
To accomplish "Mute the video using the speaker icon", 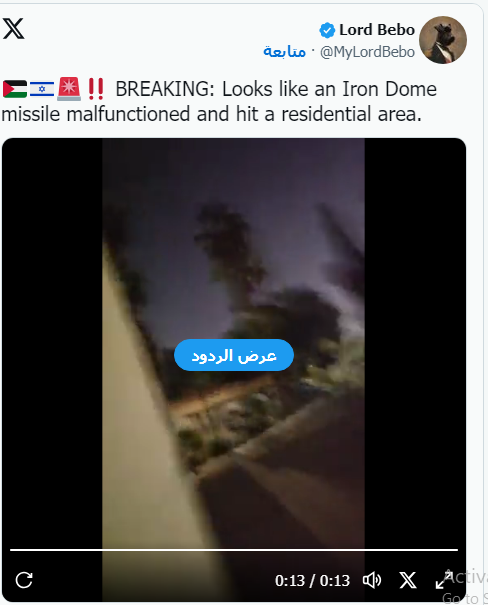I will 372,580.
